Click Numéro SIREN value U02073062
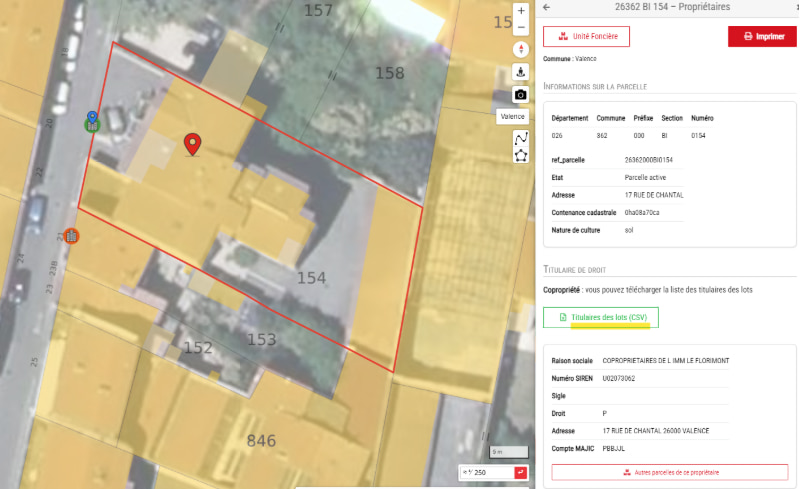The height and width of the screenshot is (489, 801). 619,379
